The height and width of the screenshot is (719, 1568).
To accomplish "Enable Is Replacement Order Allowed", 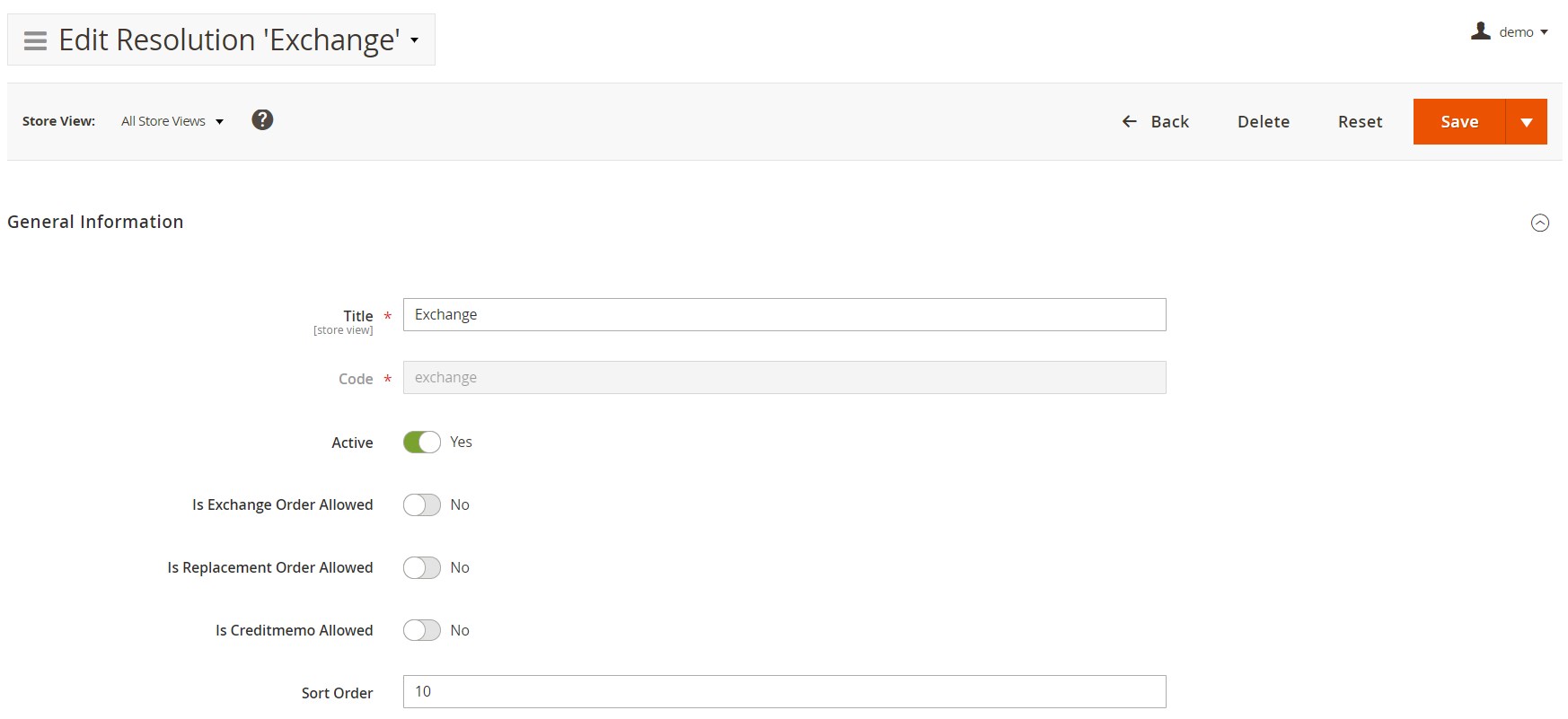I will pos(422,568).
